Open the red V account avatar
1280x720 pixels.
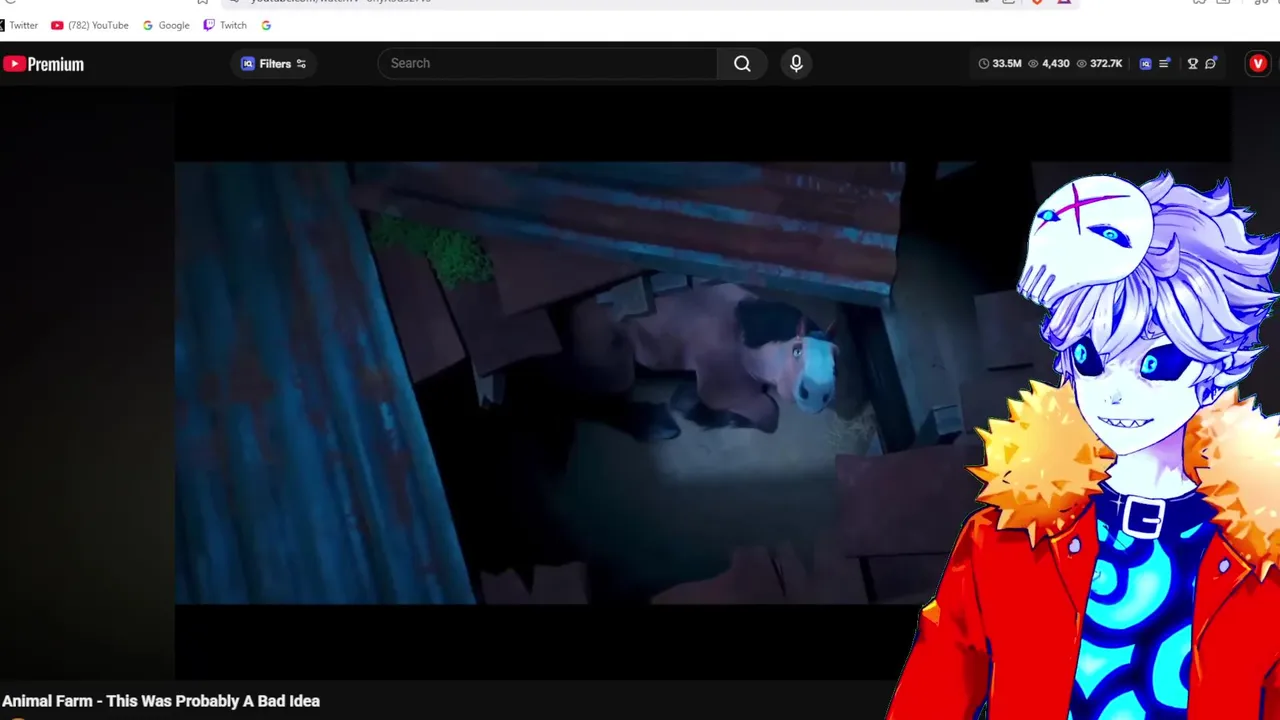[x=1258, y=64]
